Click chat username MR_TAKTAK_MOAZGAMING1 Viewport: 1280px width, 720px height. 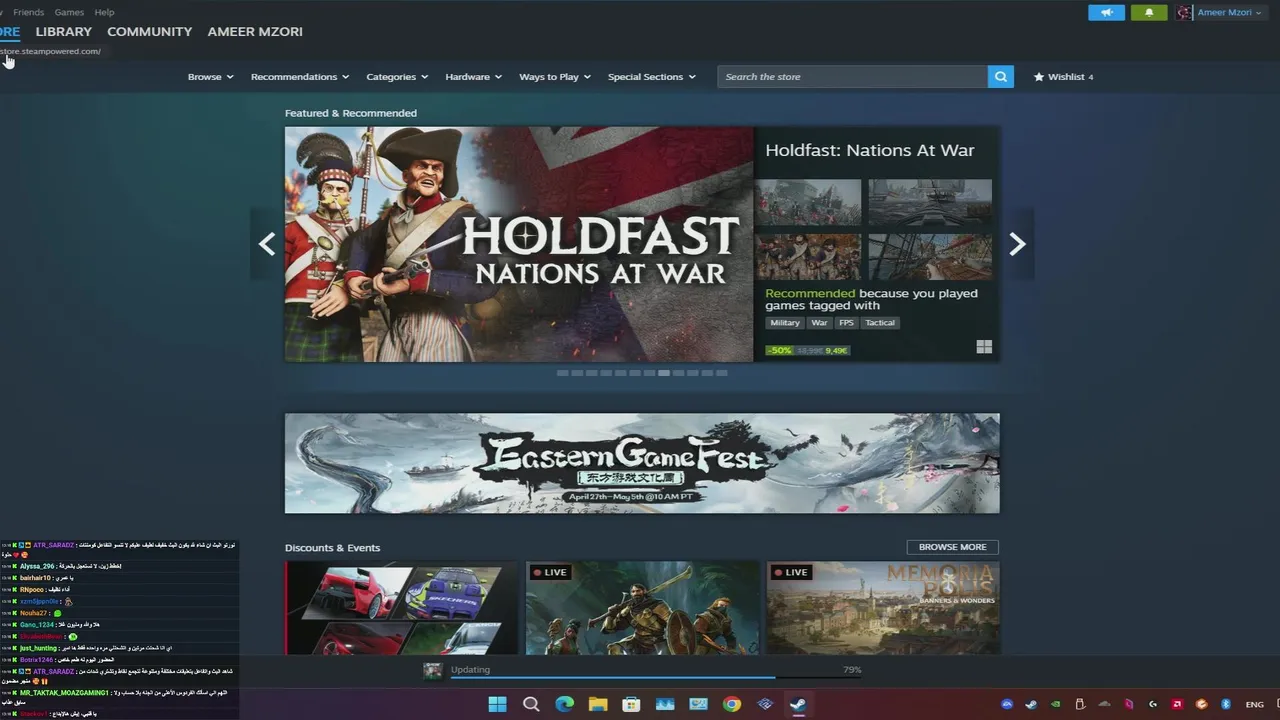[64, 692]
